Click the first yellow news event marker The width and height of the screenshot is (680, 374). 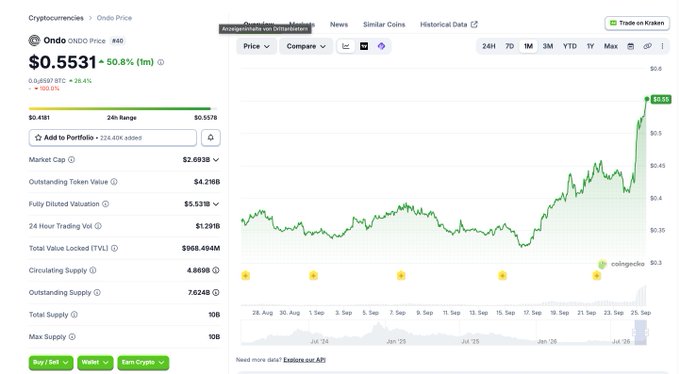(x=245, y=276)
